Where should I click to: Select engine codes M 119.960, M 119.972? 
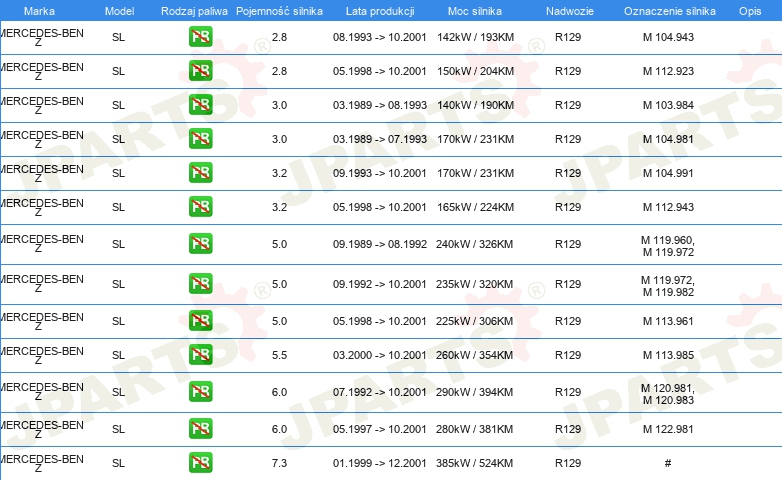click(668, 246)
